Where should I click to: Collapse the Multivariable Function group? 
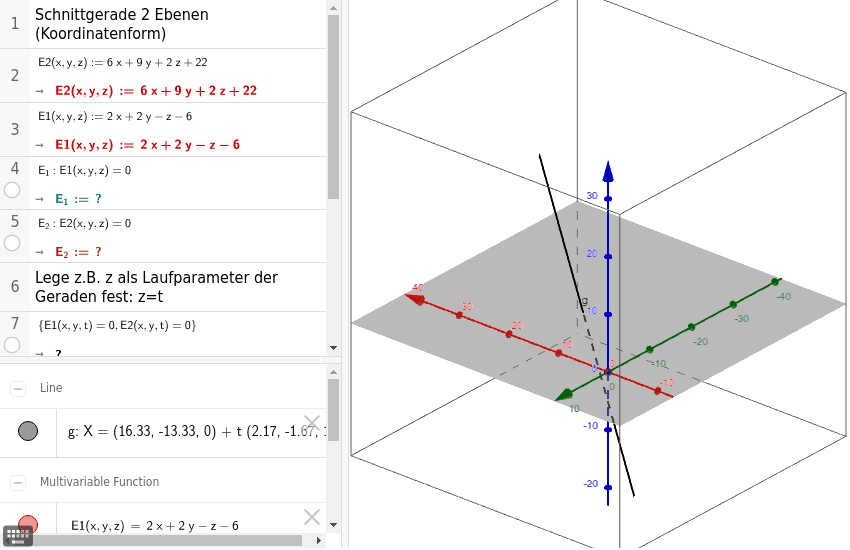[x=18, y=482]
